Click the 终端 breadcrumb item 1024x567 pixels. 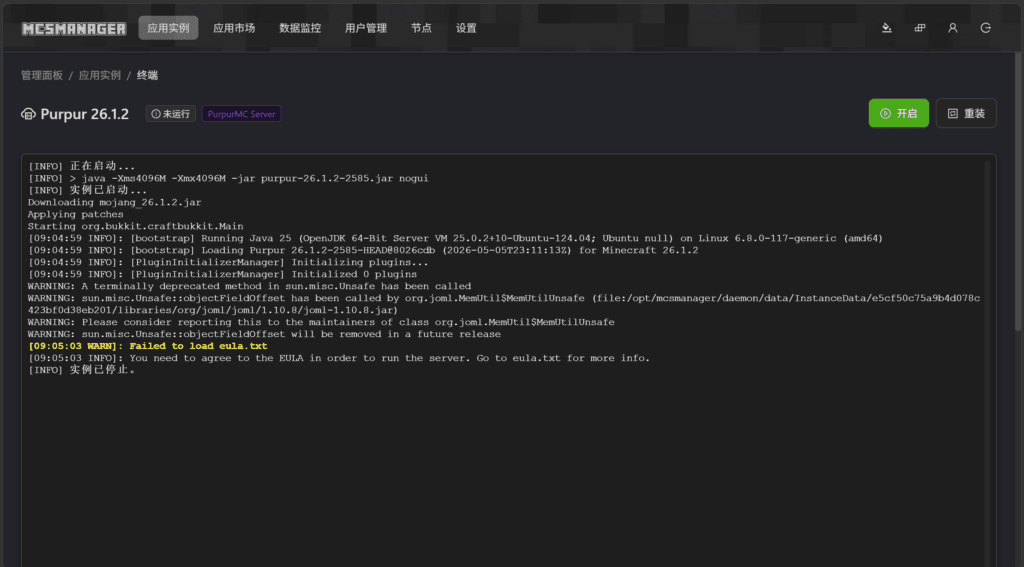(x=148, y=75)
